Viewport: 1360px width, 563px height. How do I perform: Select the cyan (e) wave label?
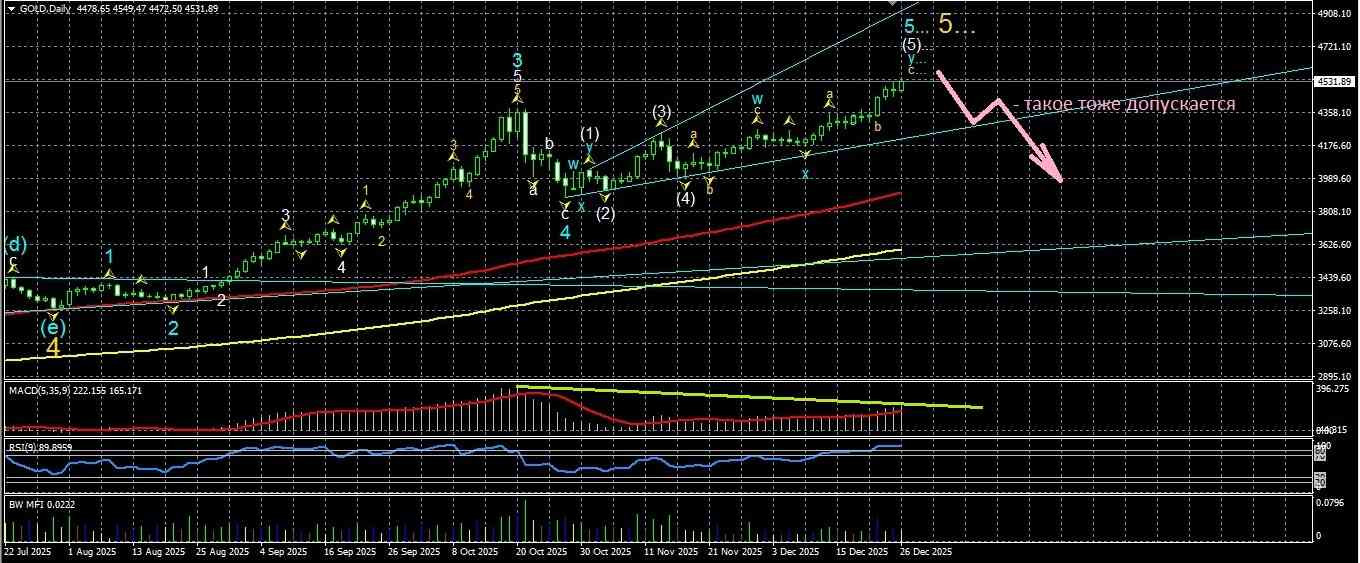[53, 327]
